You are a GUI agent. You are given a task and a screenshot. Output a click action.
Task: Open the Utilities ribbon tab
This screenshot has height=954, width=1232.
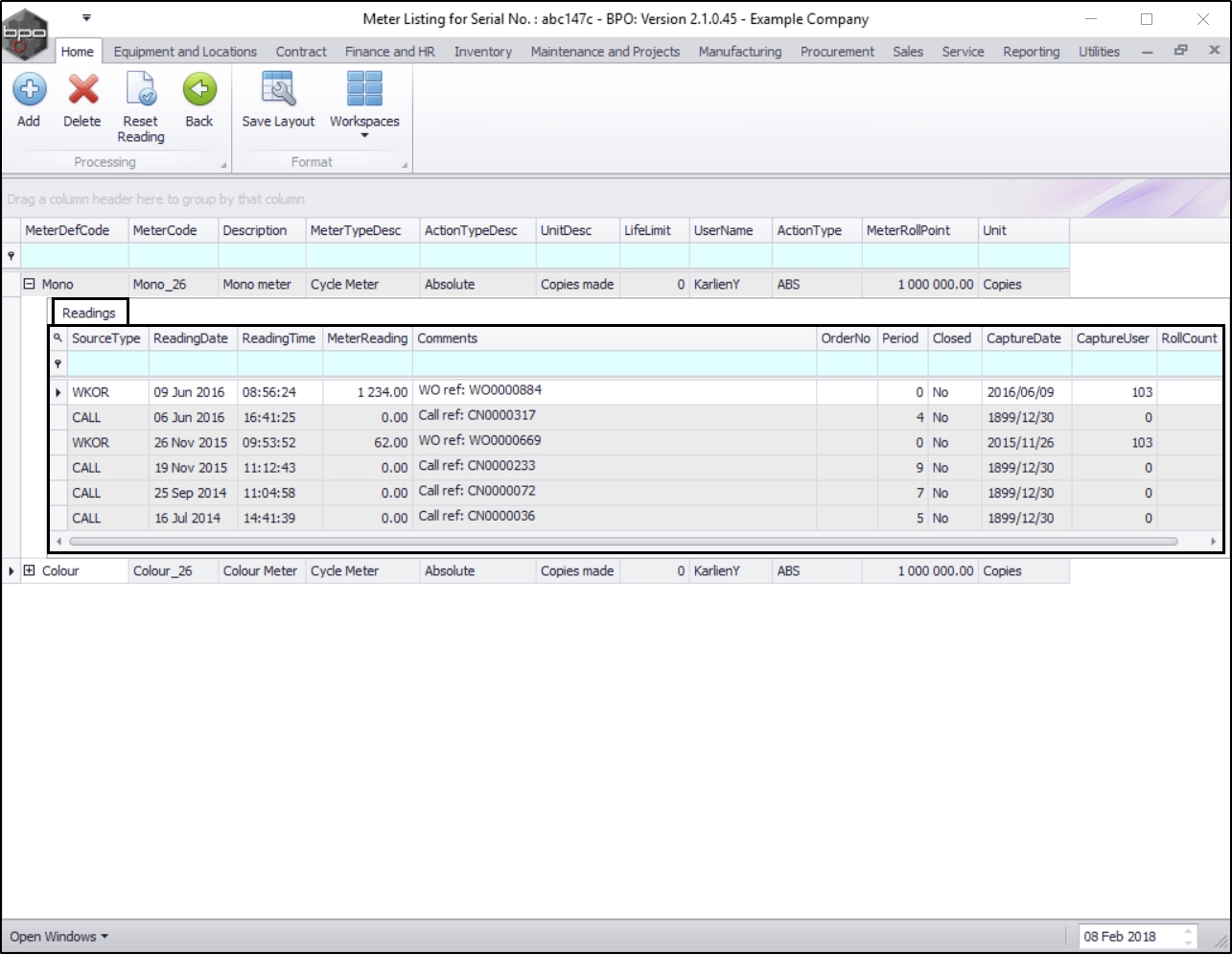click(1099, 52)
